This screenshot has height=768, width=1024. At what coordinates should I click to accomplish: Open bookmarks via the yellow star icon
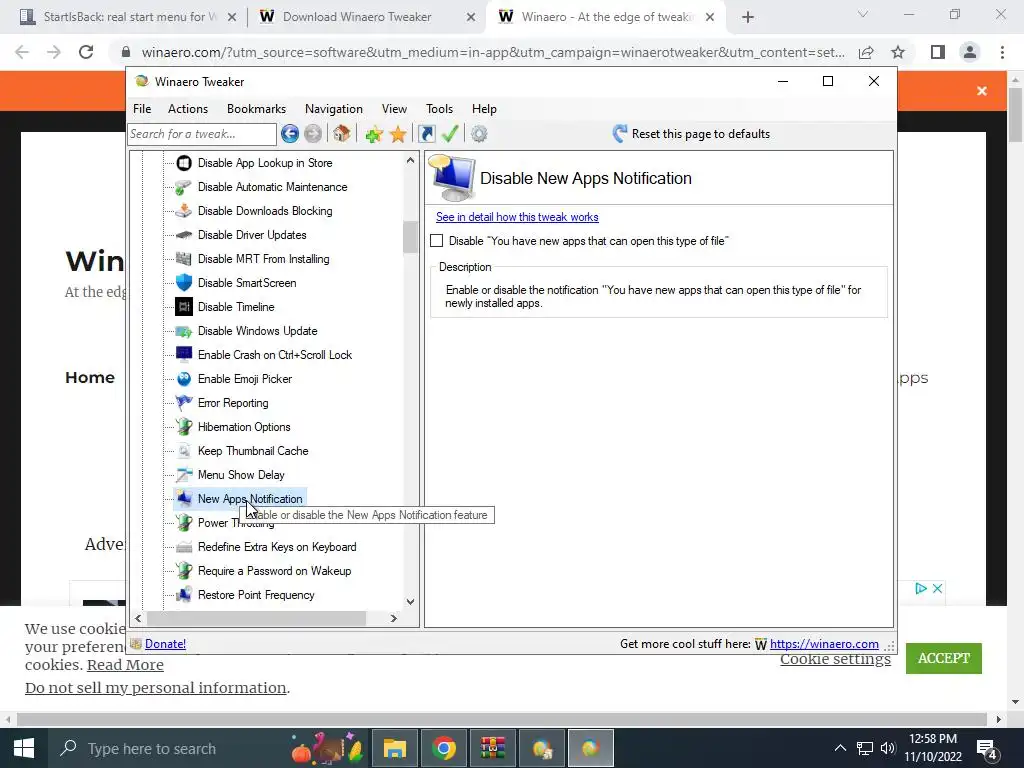[x=398, y=135]
